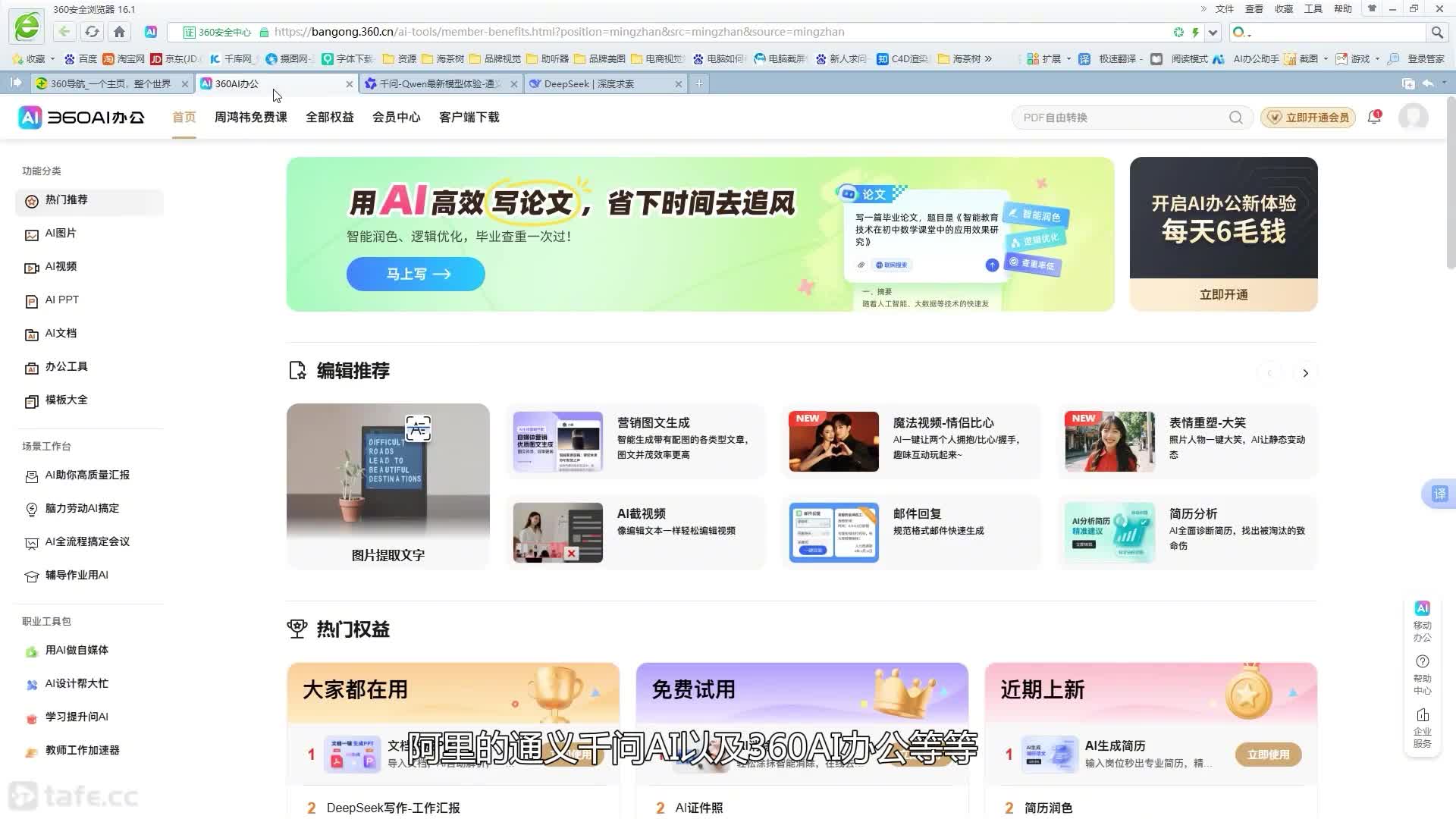
Task: Click 马上写 banner button
Action: tap(416, 274)
